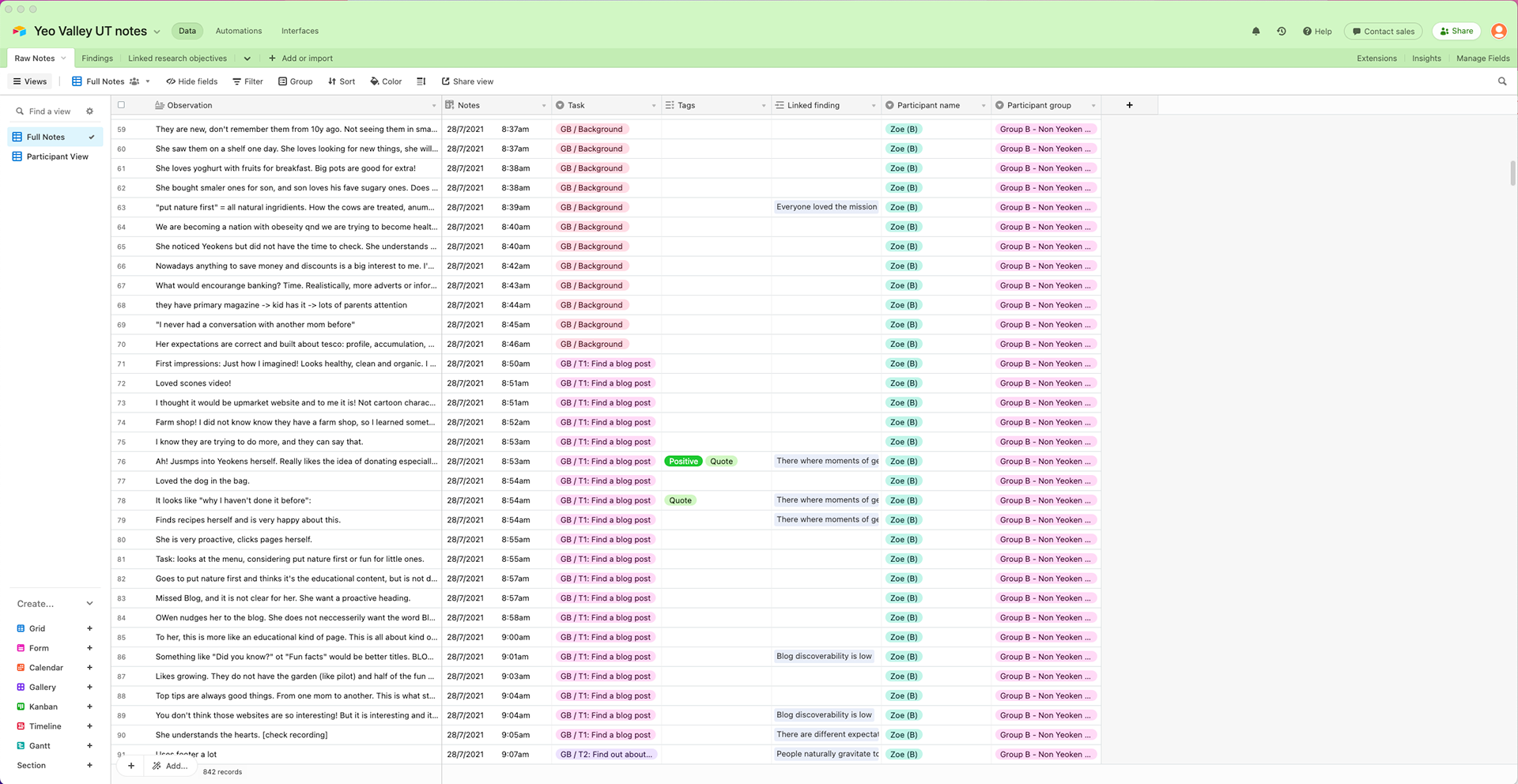Open Raw Notes table tab dropdown
1518x784 pixels.
64,58
